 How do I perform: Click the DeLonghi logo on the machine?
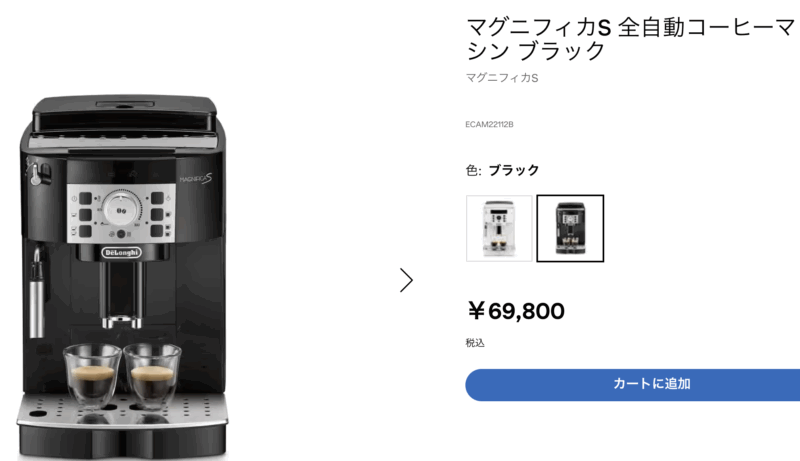(121, 252)
